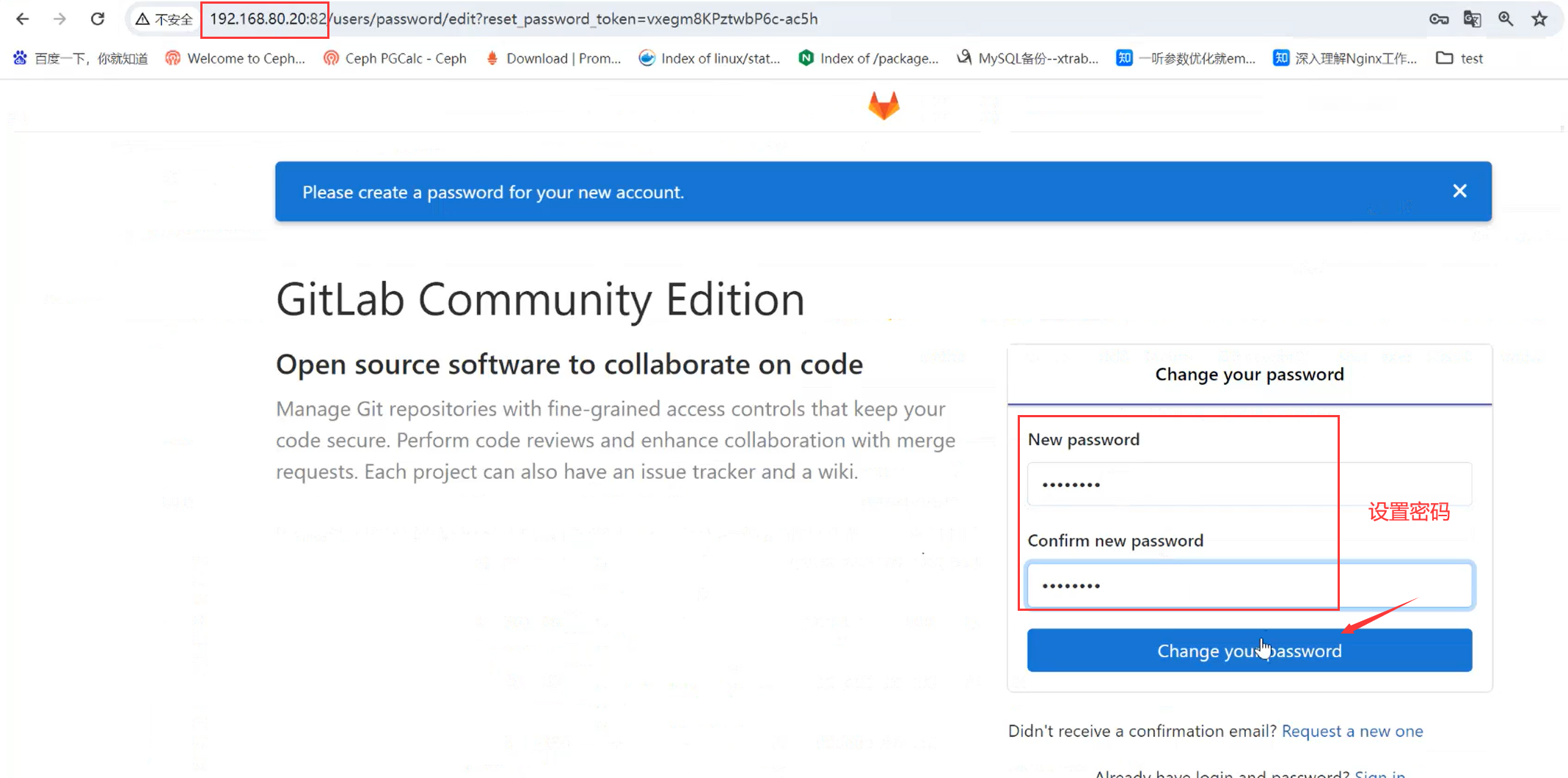Click the GitLab Community Edition heading
This screenshot has height=778, width=1568.
pos(540,300)
